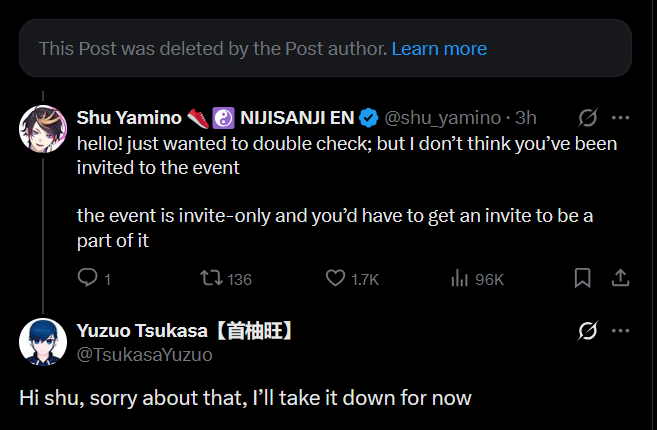Select the deleted post notice box
This screenshot has width=657, height=430.
click(325, 48)
